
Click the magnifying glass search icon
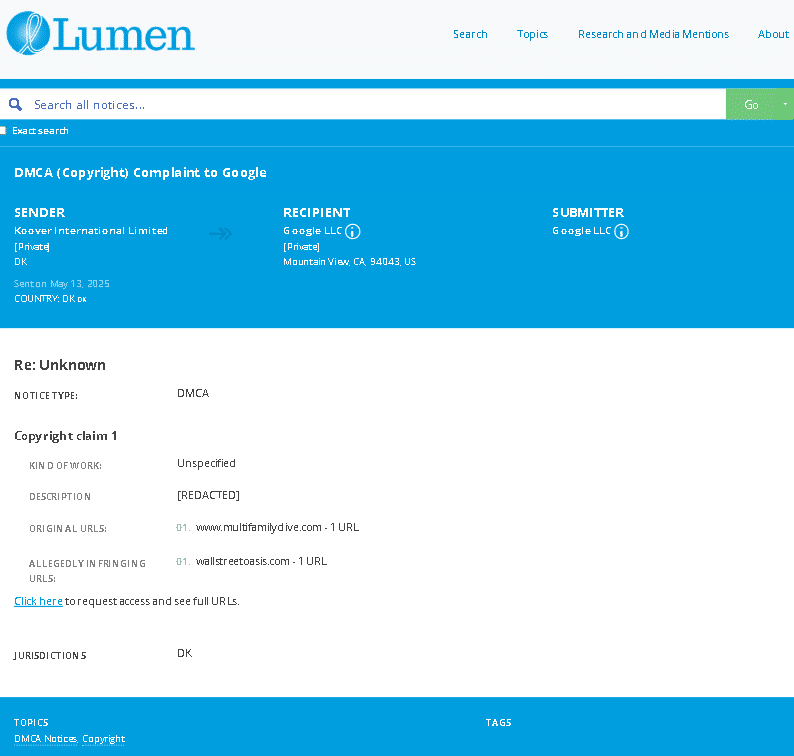[x=16, y=105]
